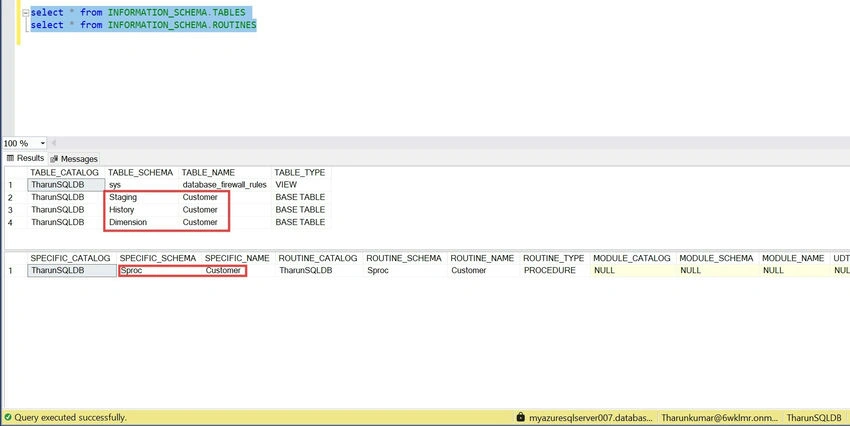Click the green query success icon

point(8,417)
